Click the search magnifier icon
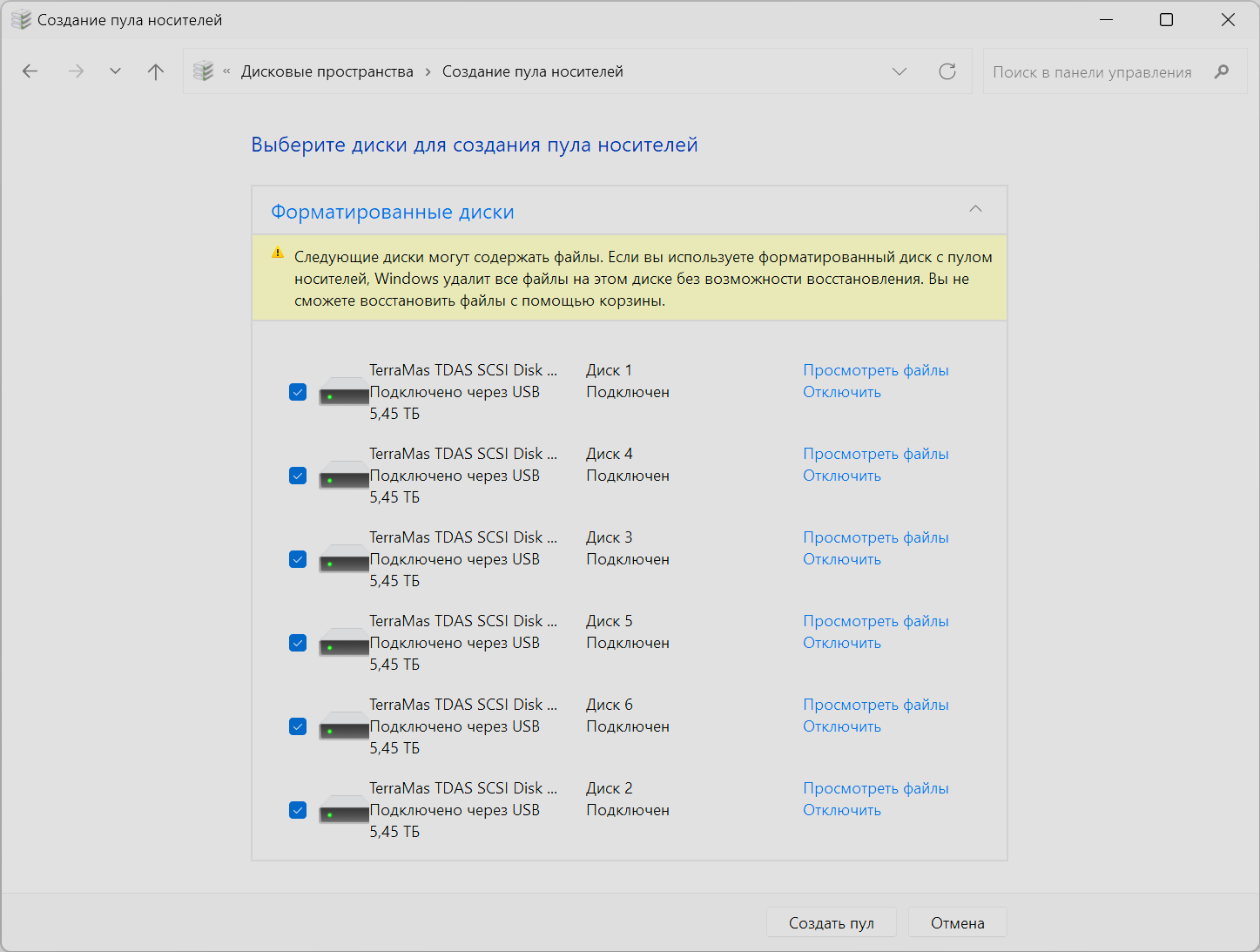This screenshot has width=1260, height=952. tap(1222, 71)
